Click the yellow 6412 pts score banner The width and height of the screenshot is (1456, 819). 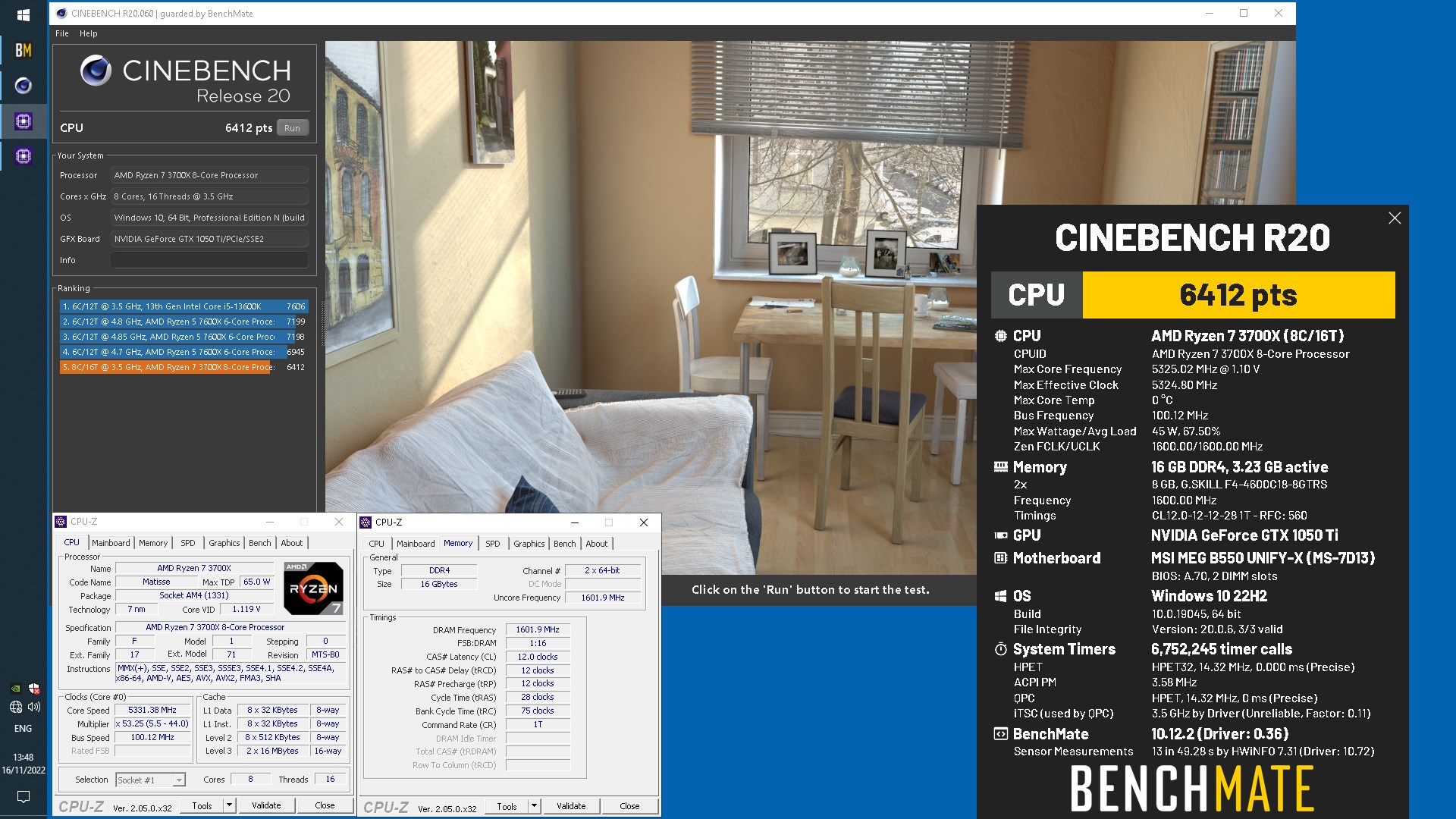(x=1238, y=295)
